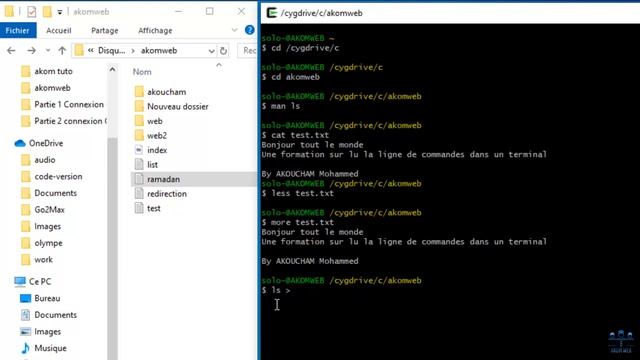Select Images folder under OneDrive
640x360 pixels.
47,227
